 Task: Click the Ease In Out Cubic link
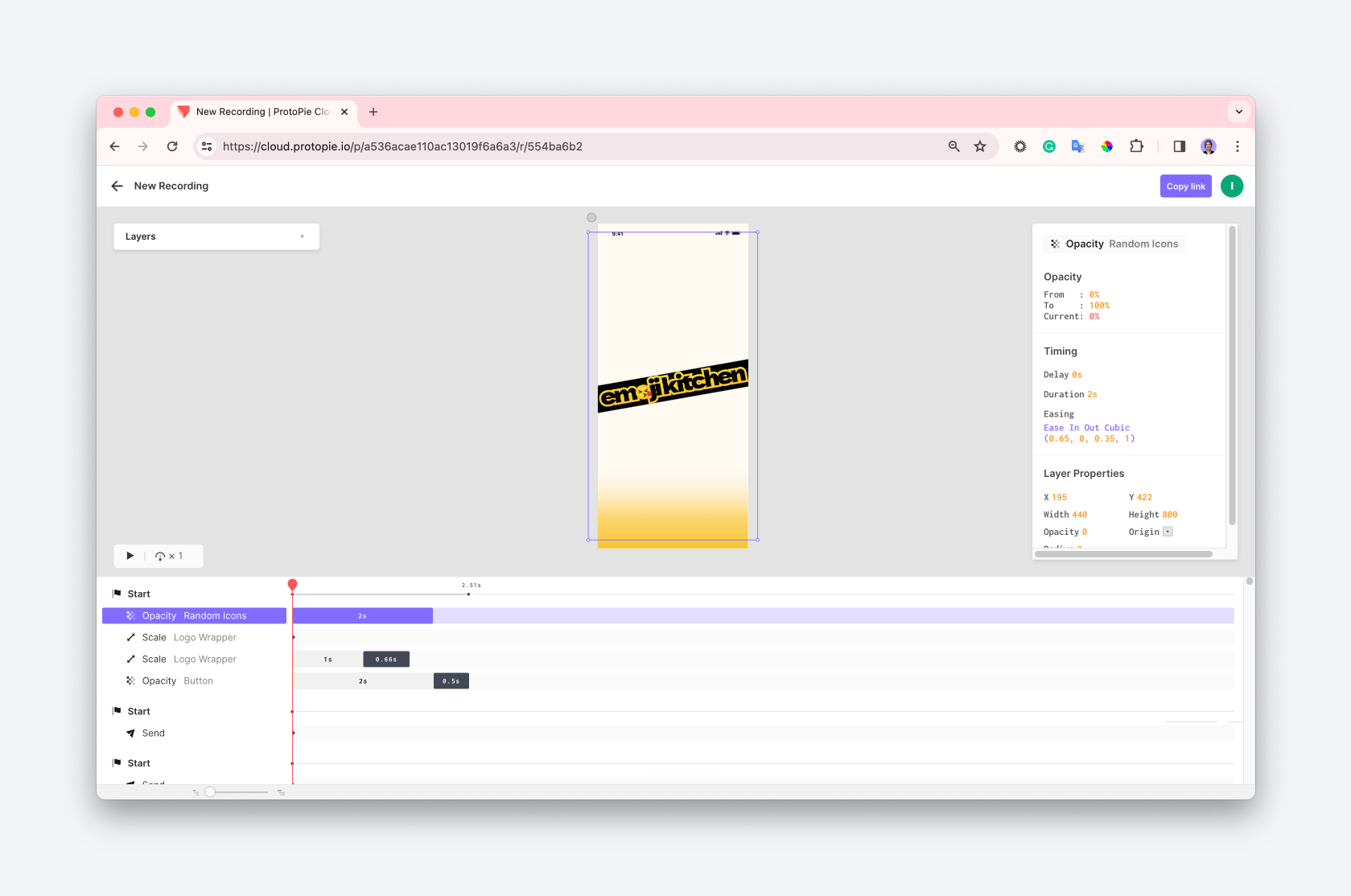point(1086,428)
